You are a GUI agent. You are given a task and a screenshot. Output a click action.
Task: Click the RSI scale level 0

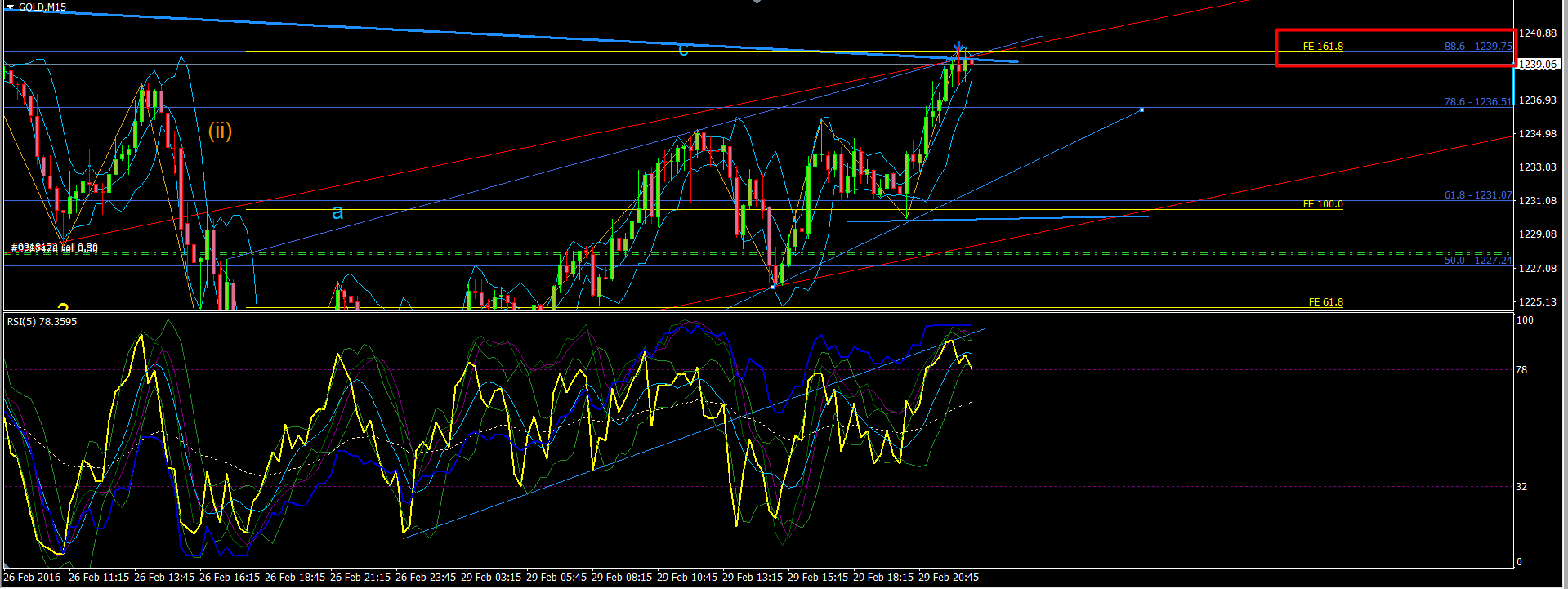[x=1519, y=562]
